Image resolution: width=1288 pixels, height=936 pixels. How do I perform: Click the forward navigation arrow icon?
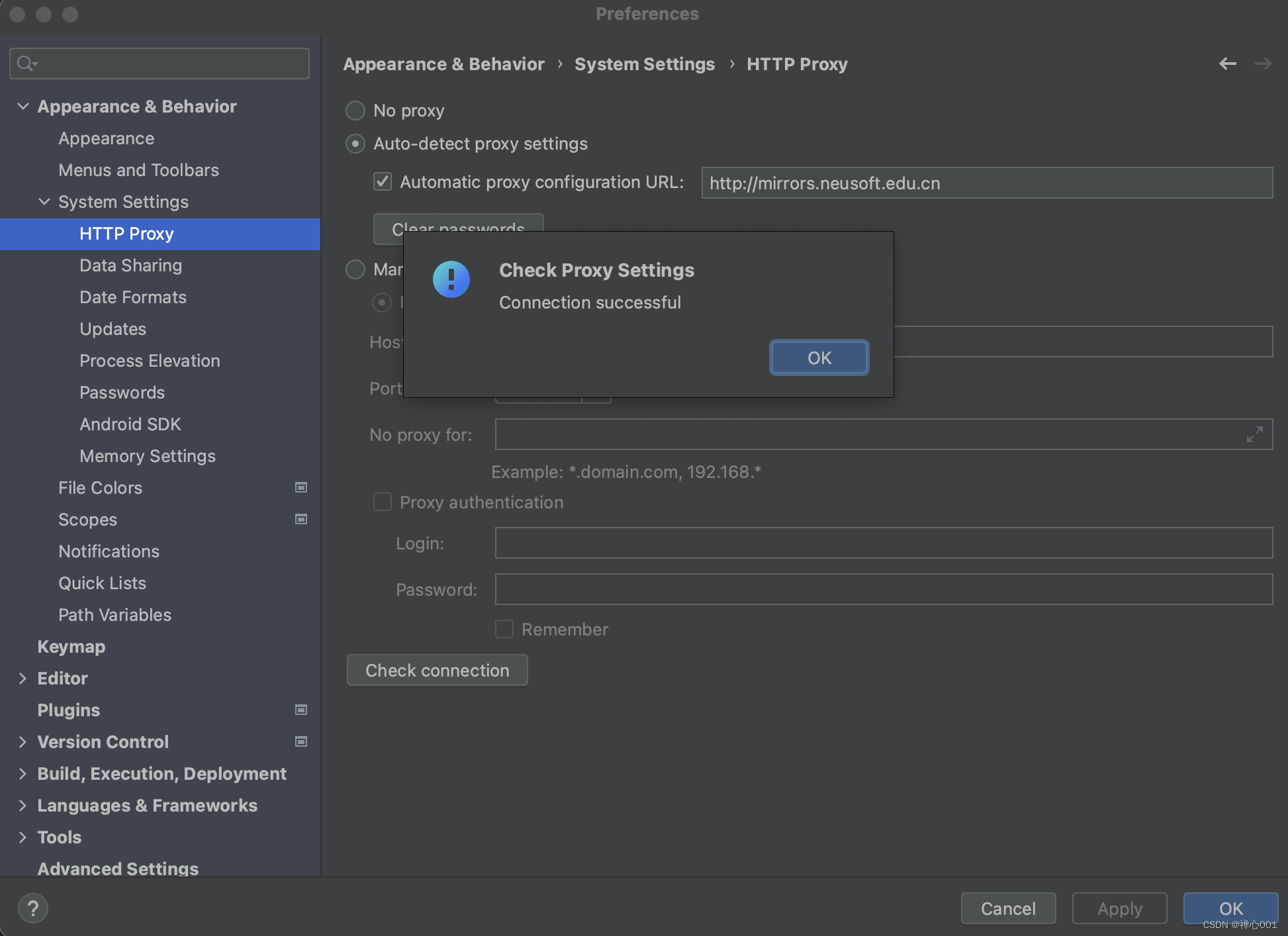point(1263,64)
